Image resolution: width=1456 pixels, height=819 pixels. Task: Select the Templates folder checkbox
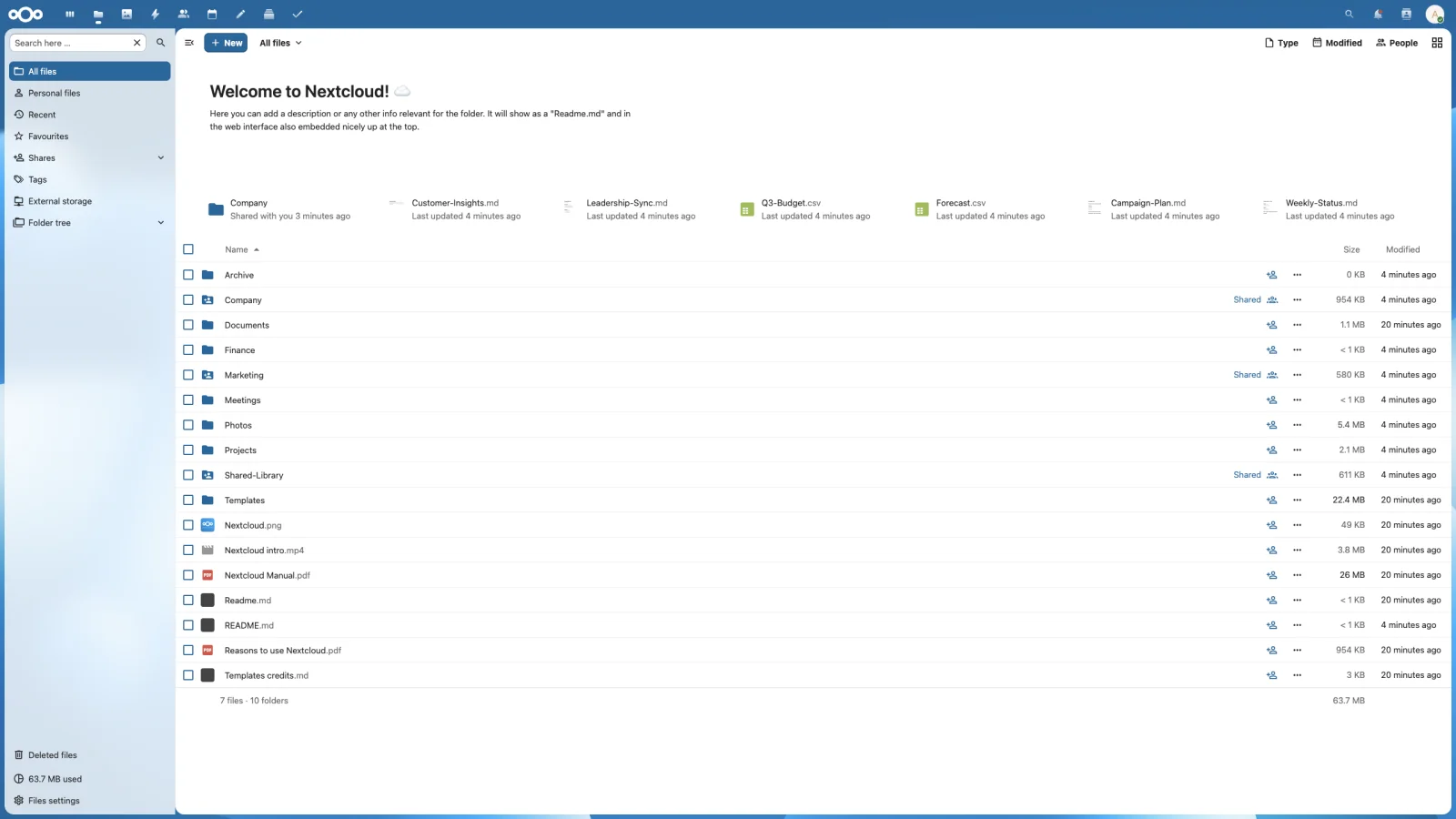pyautogui.click(x=188, y=500)
